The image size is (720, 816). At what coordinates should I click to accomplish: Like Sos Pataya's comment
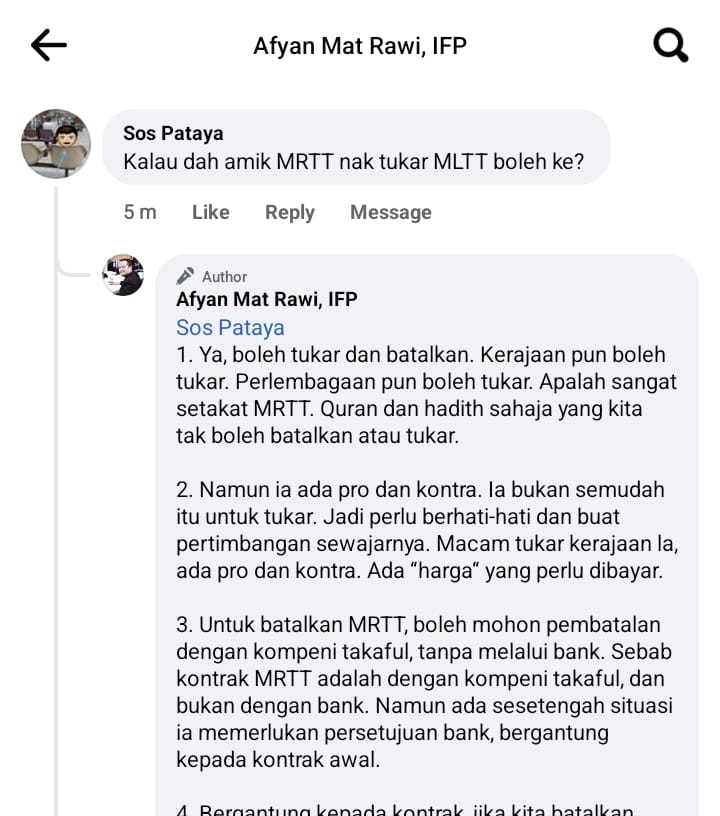[x=211, y=212]
